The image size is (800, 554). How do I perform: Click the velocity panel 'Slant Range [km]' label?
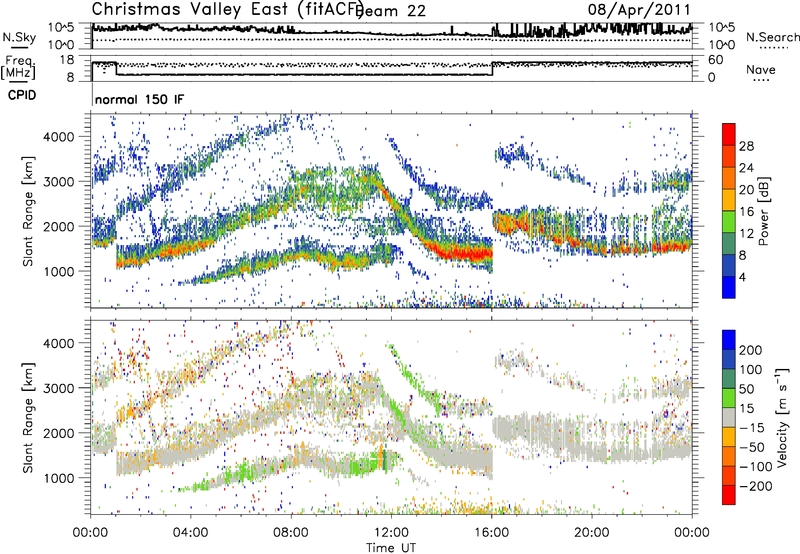pyautogui.click(x=28, y=417)
